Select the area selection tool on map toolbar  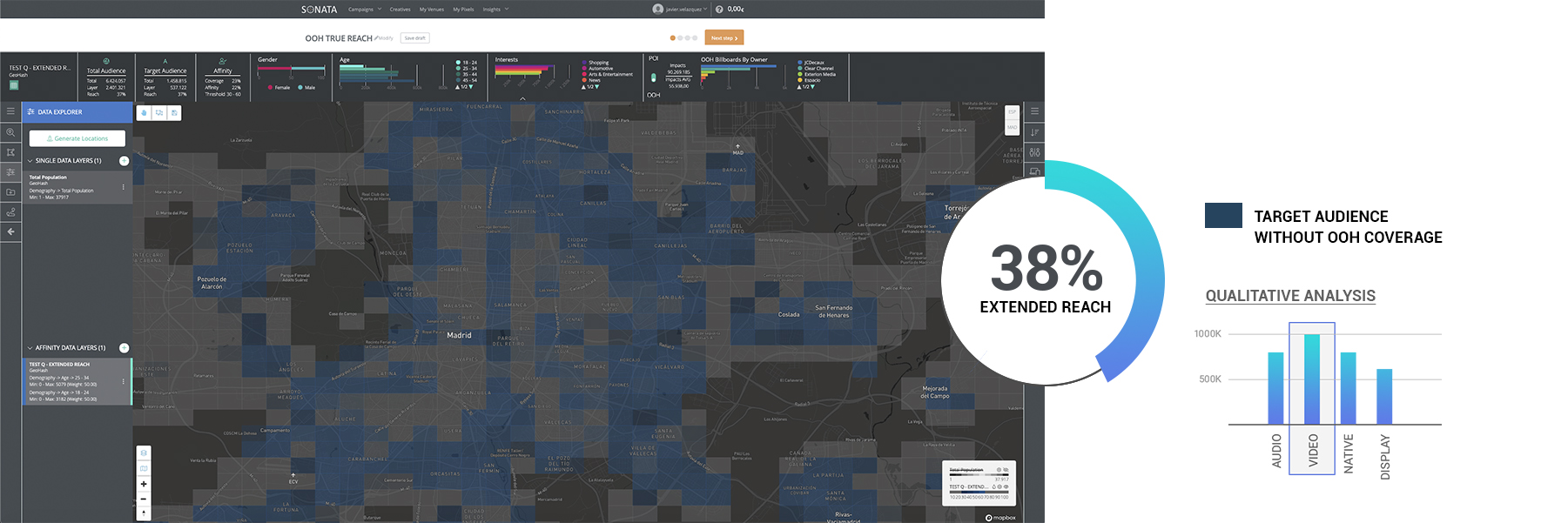tap(159, 113)
